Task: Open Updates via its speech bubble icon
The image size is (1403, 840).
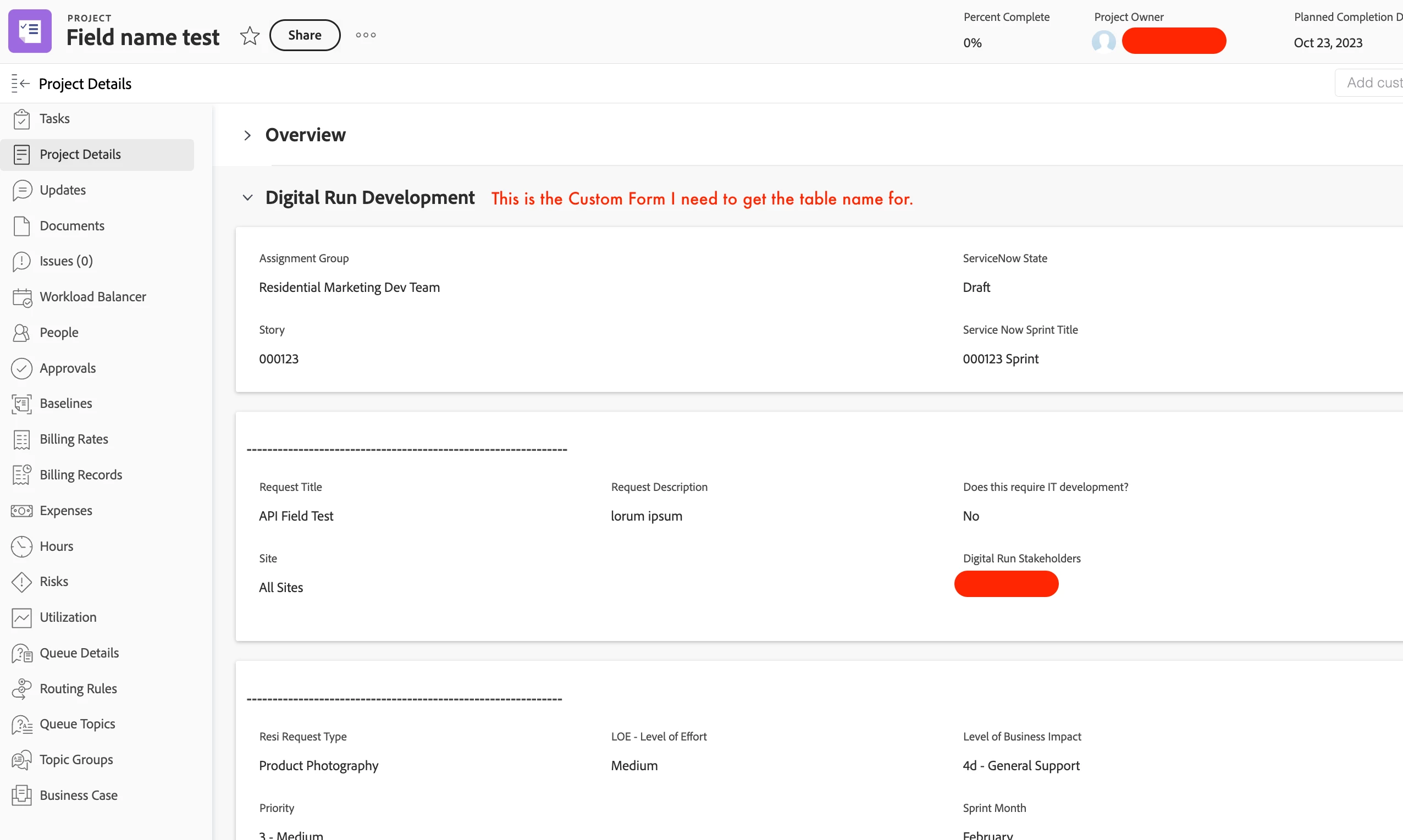Action: pos(21,190)
